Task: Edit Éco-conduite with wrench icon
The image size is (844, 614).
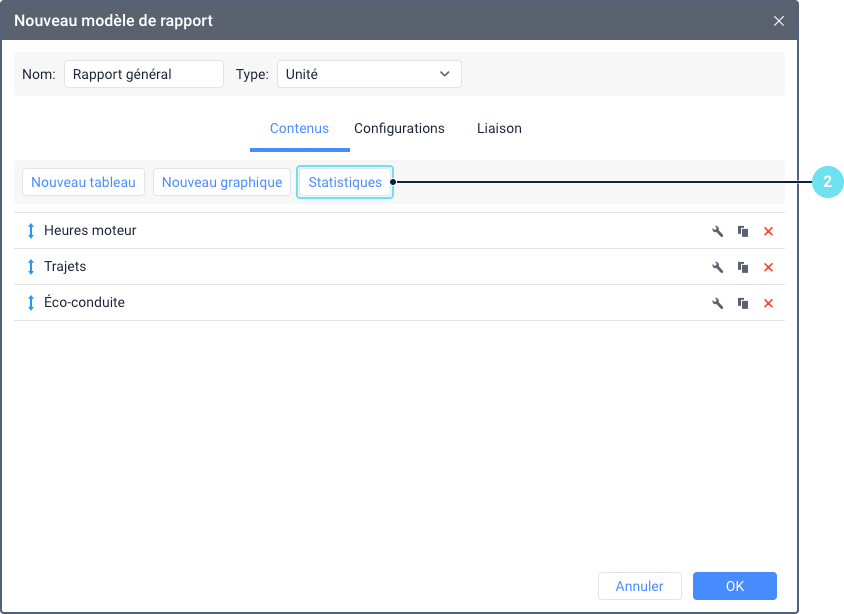Action: [717, 303]
